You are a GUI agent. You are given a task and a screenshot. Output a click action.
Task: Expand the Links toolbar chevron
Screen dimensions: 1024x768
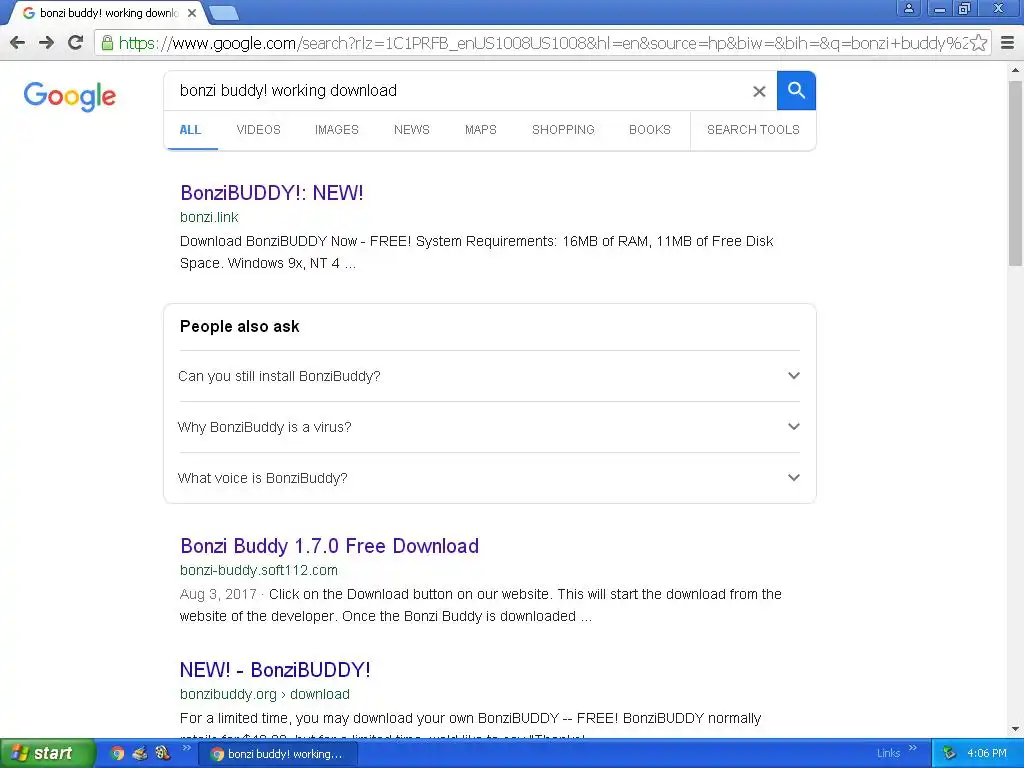click(x=913, y=748)
